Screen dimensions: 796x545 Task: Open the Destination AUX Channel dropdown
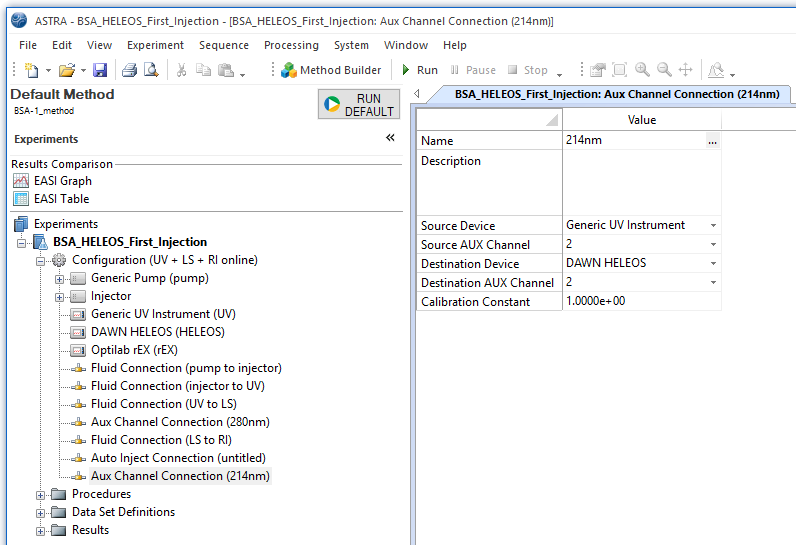713,283
